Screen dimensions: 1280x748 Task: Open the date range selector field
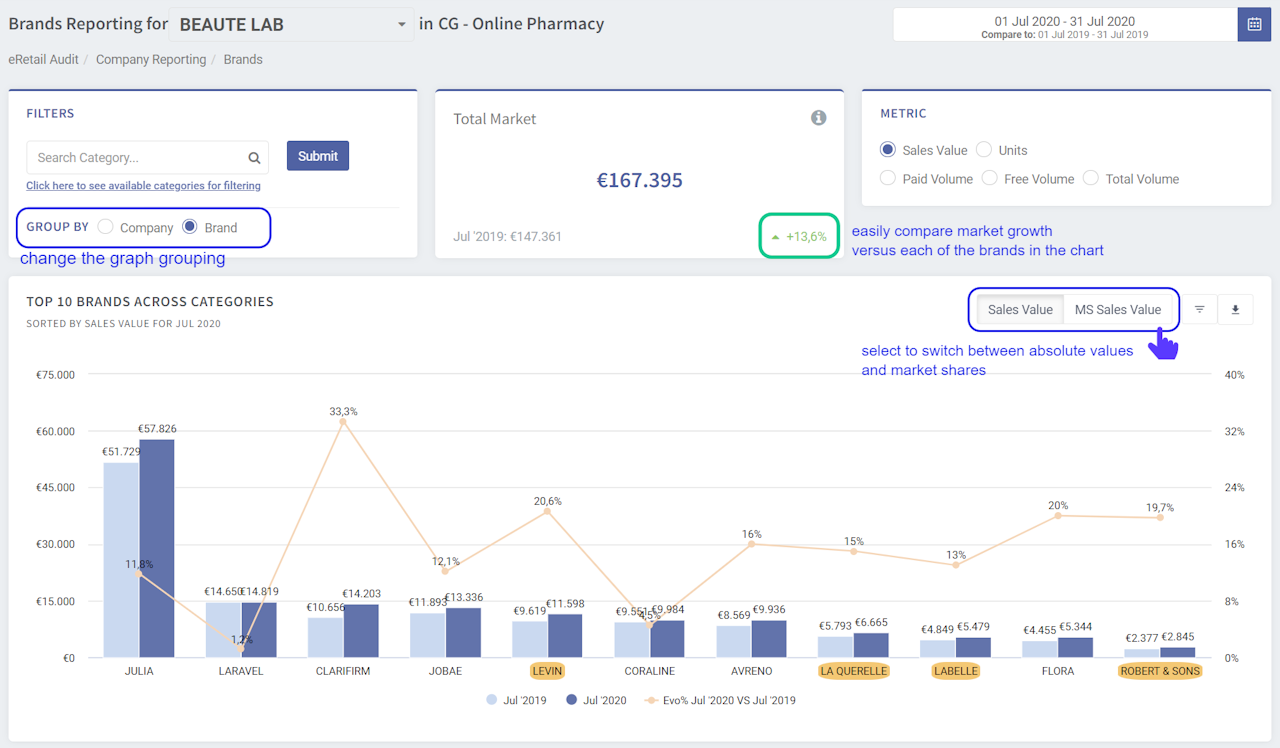click(x=1064, y=24)
